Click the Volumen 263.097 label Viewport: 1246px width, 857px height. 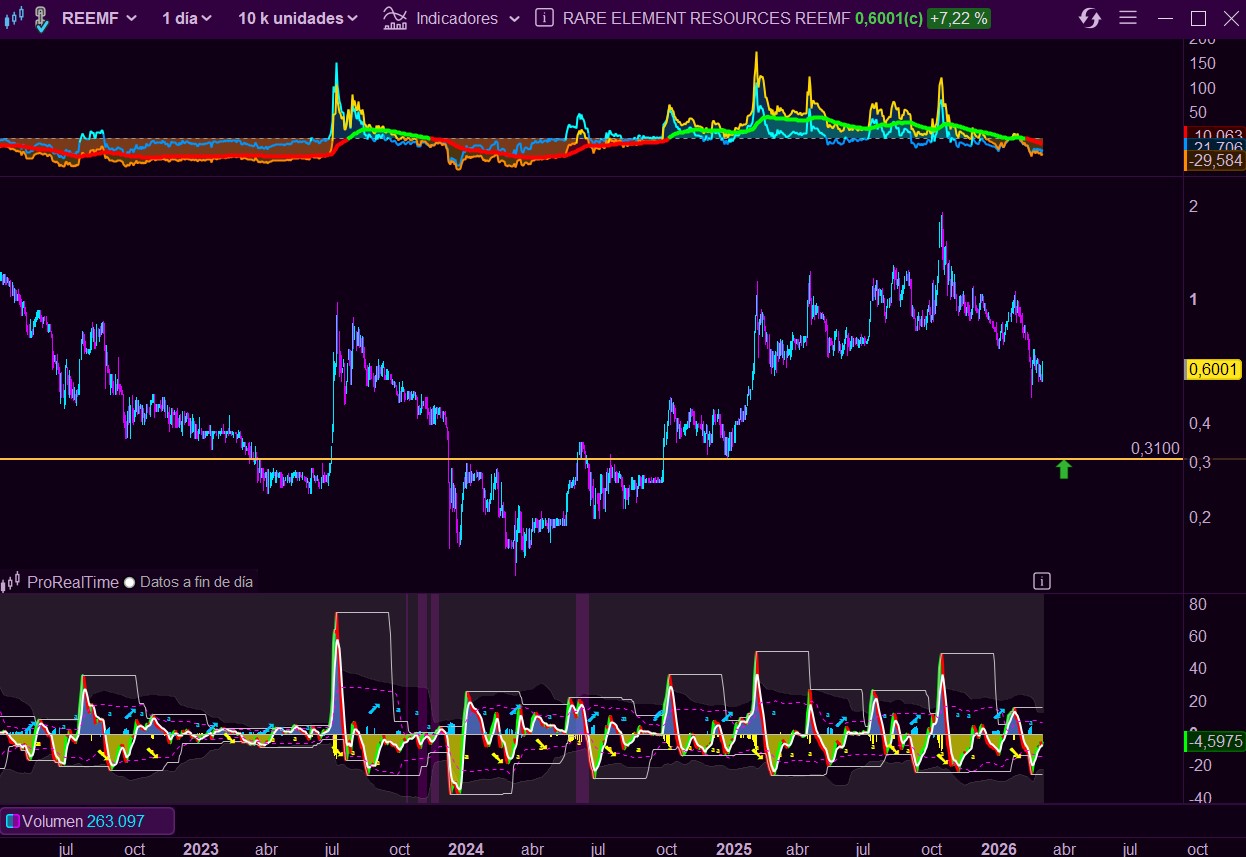[x=84, y=821]
